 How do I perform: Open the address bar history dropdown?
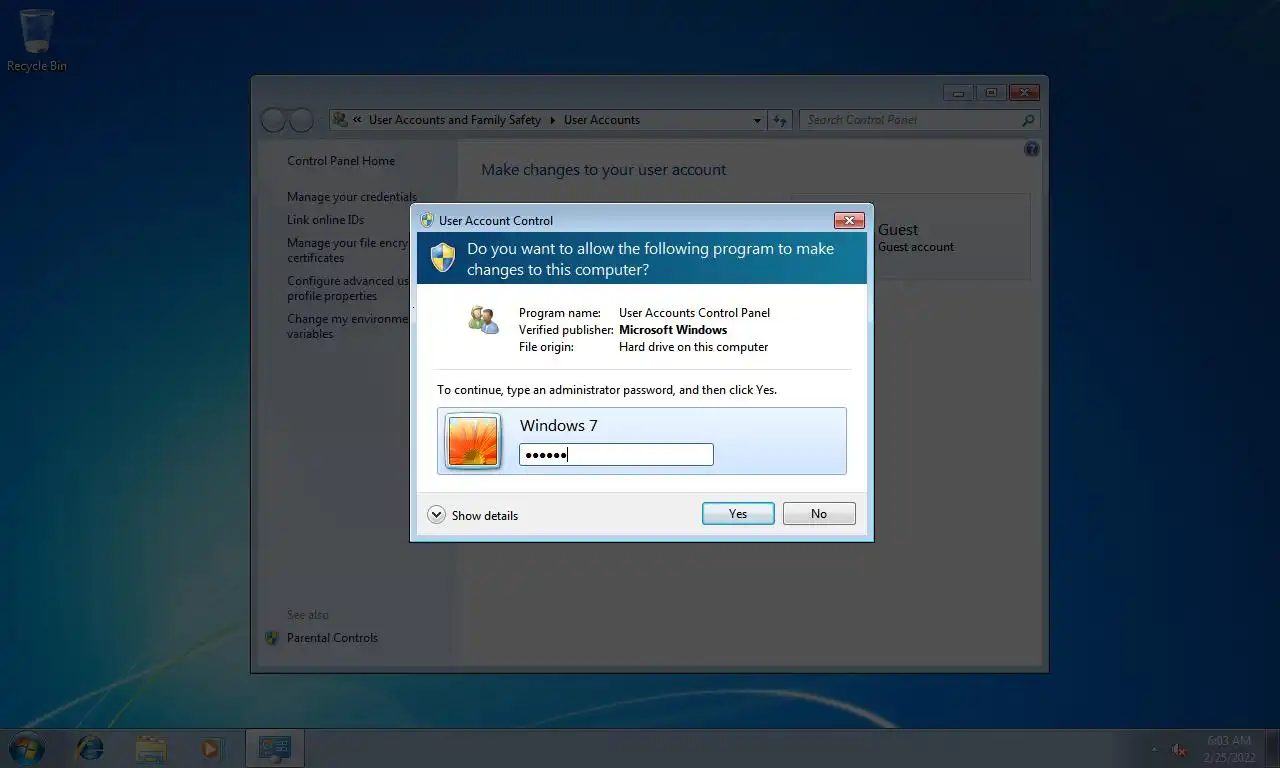click(x=757, y=120)
